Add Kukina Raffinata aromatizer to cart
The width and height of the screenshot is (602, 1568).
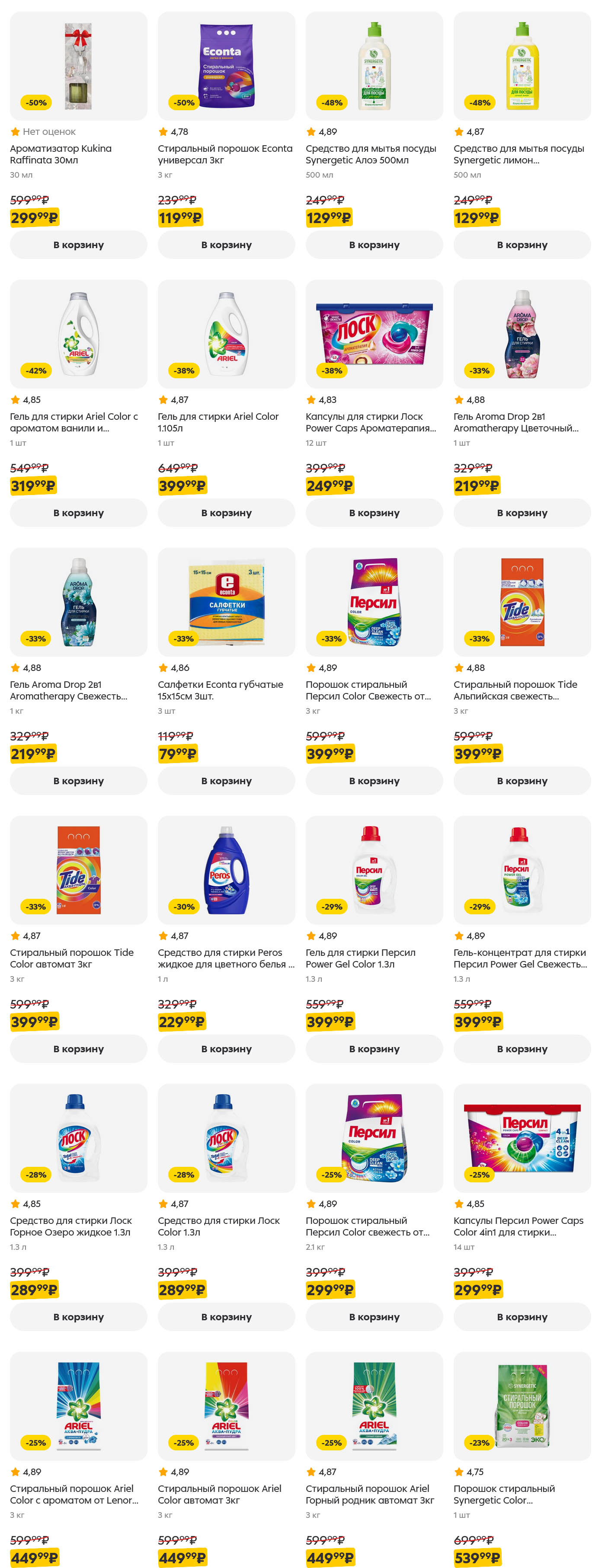[79, 245]
